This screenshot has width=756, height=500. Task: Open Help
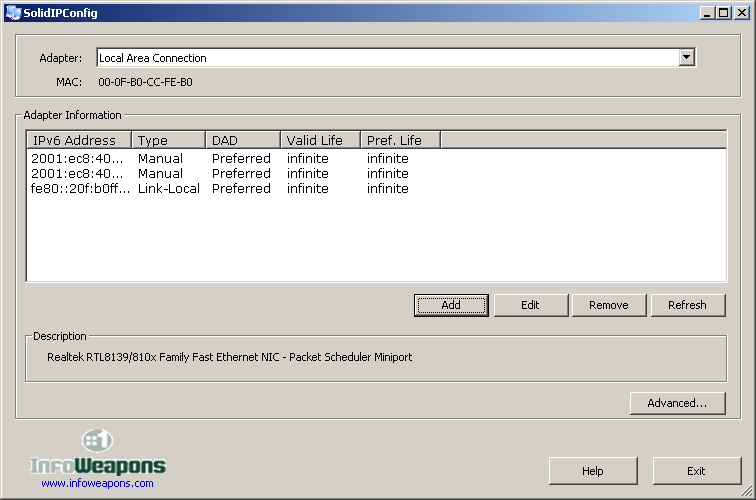pyautogui.click(x=593, y=471)
